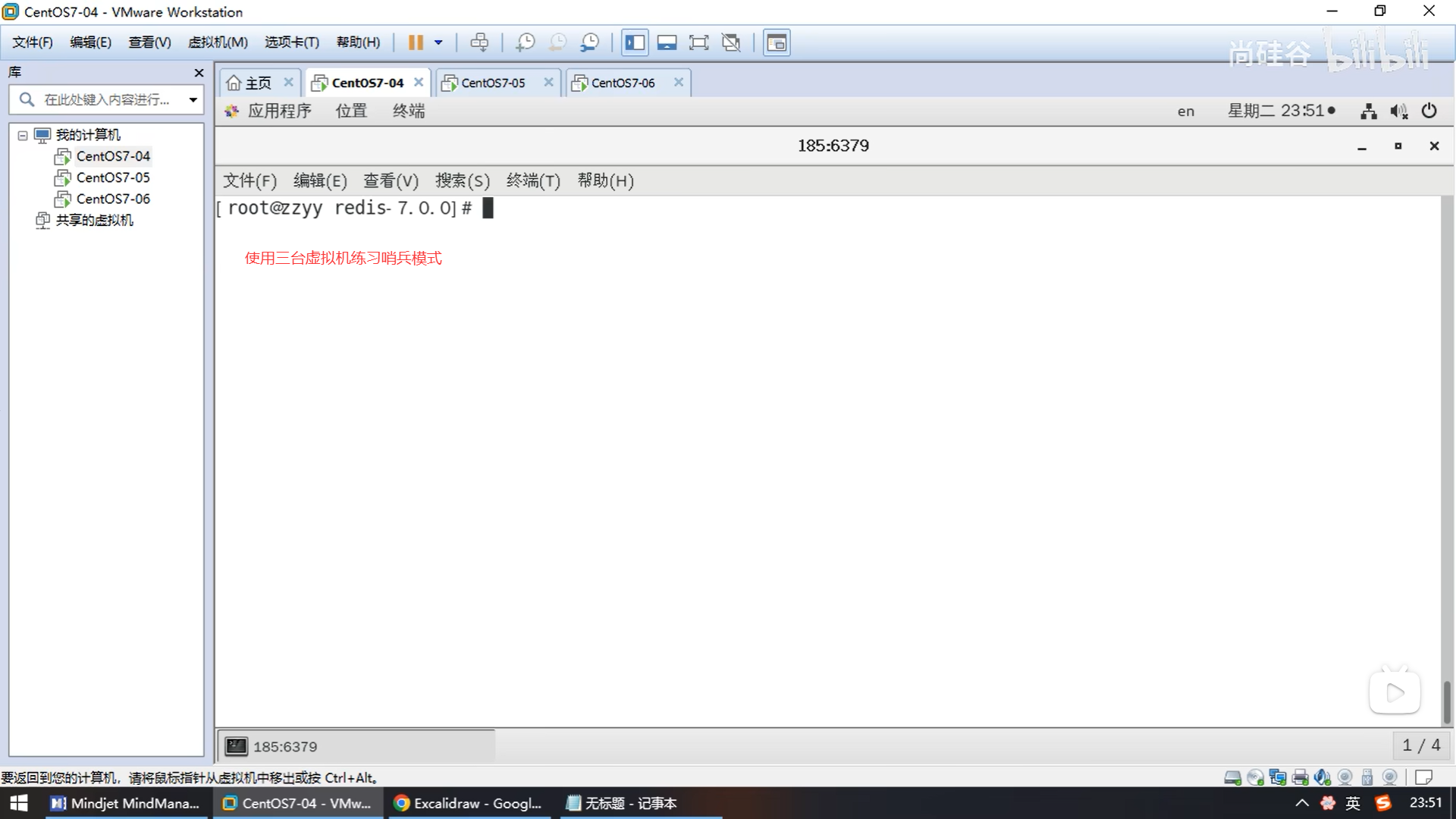Pause the virtual machine with the orange pause icon

415,42
